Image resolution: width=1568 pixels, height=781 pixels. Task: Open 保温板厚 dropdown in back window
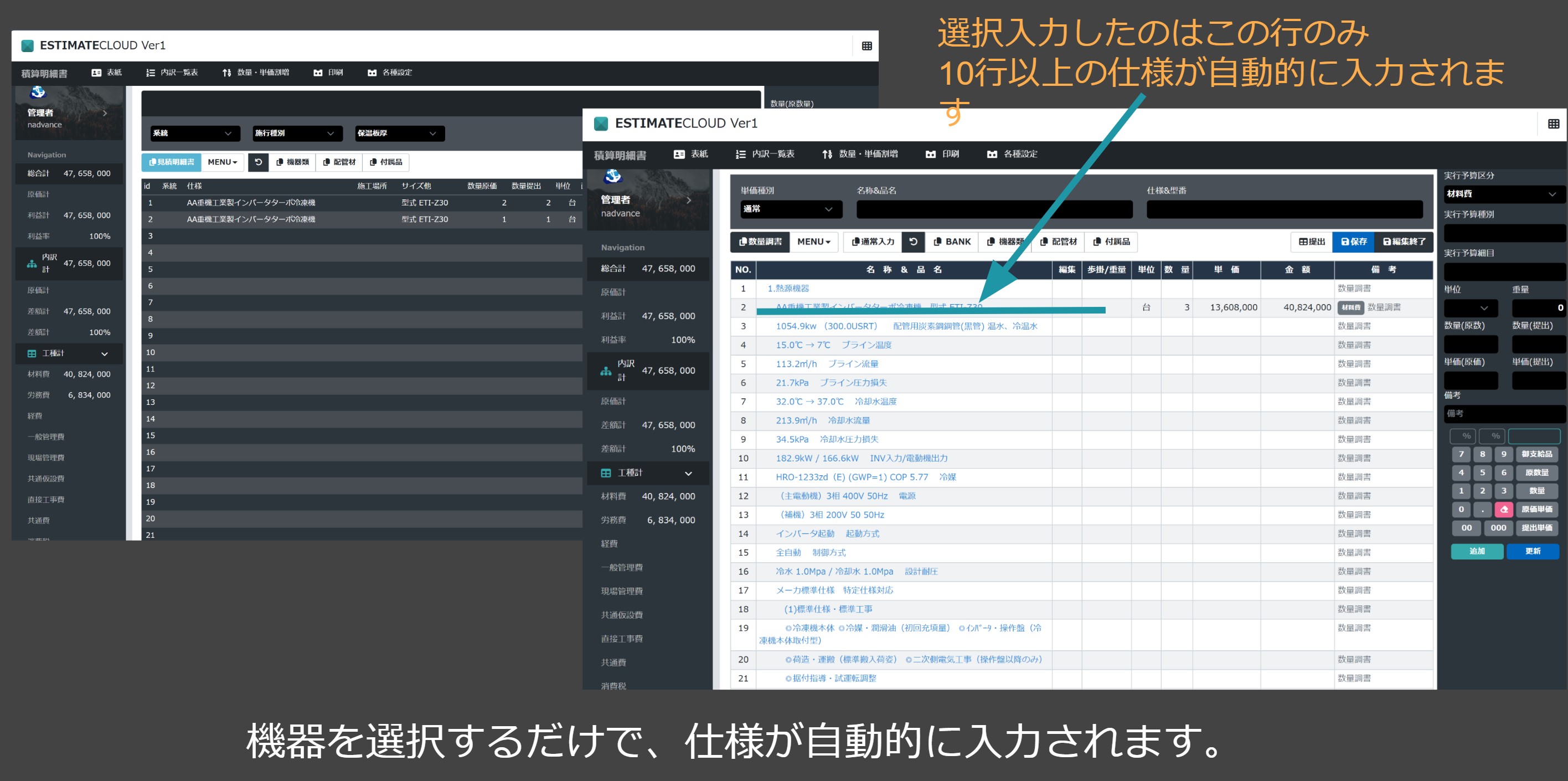click(x=399, y=133)
